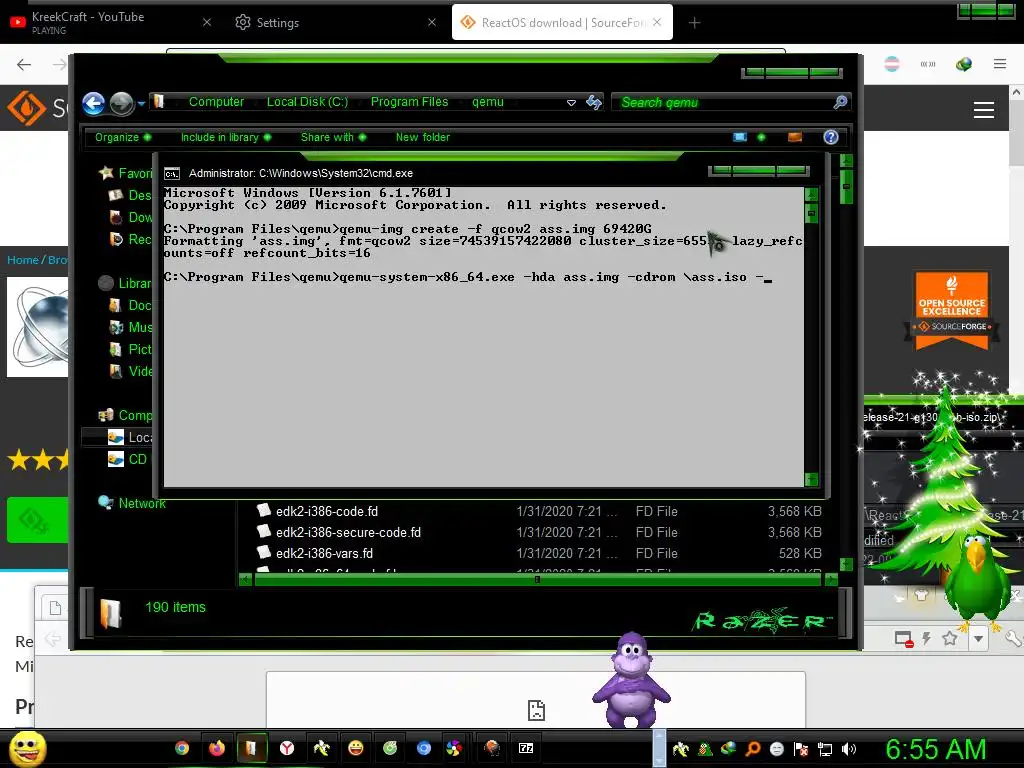The width and height of the screenshot is (1024, 768).
Task: Click the command prompt scroll up arrow
Action: tap(812, 194)
